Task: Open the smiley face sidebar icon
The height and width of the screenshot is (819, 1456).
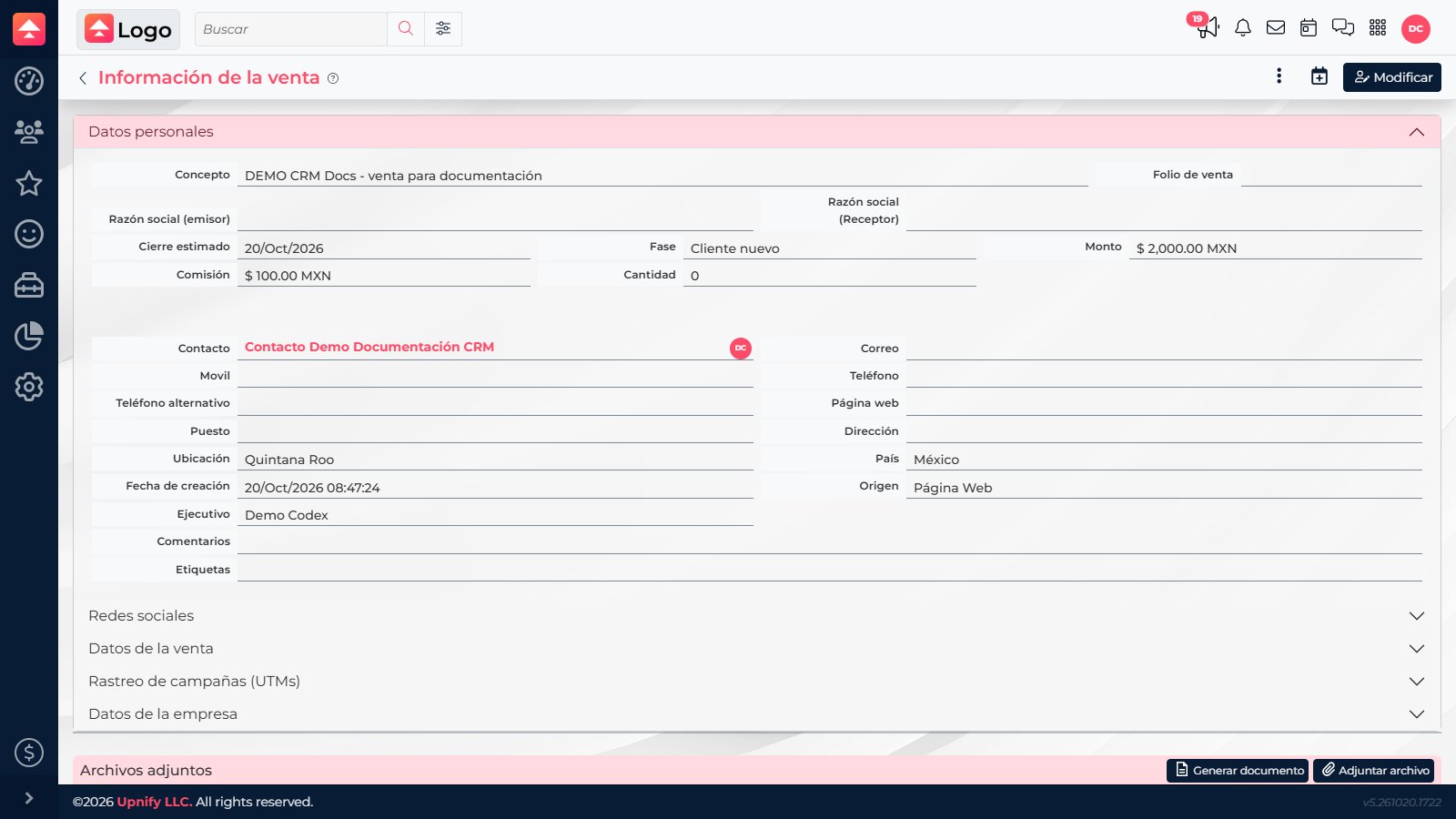Action: pos(29,234)
